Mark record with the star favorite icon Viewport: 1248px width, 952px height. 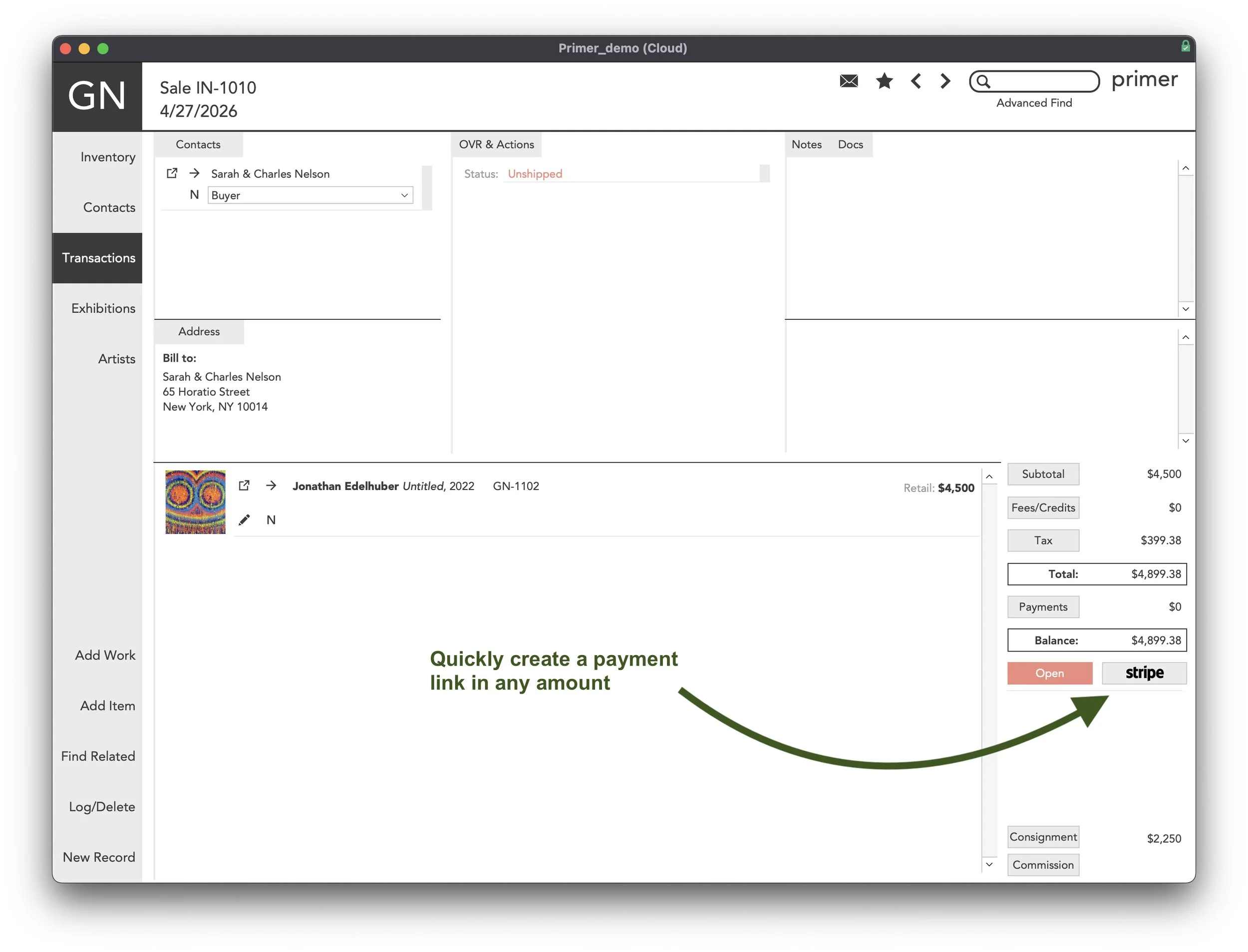pyautogui.click(x=884, y=81)
